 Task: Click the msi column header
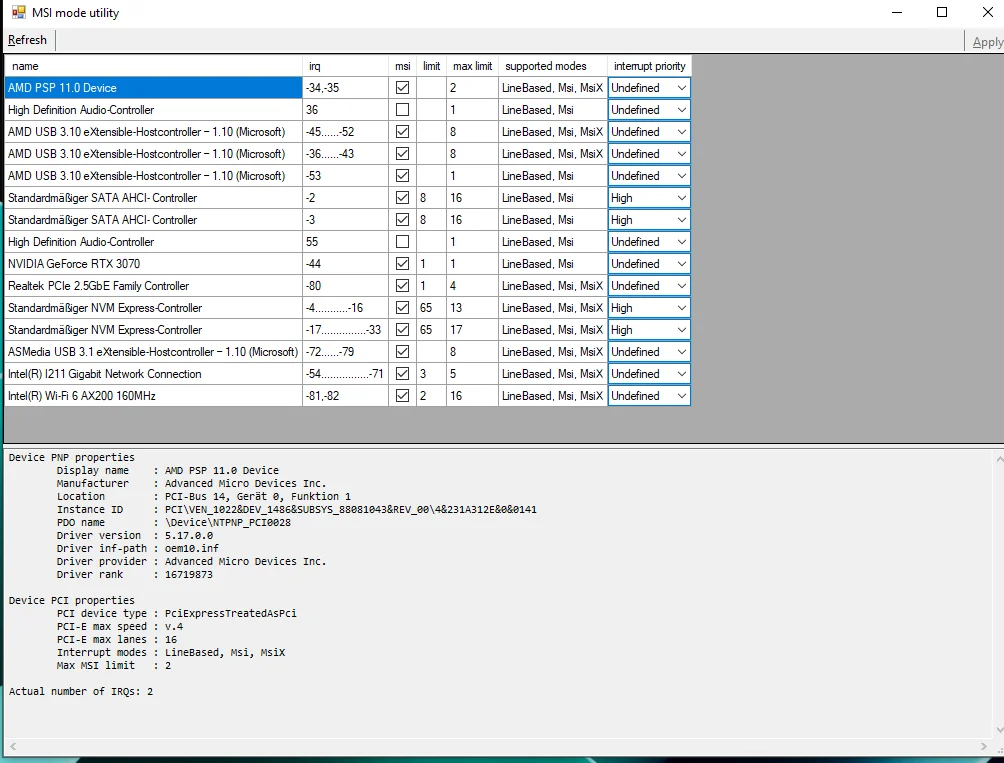[402, 66]
